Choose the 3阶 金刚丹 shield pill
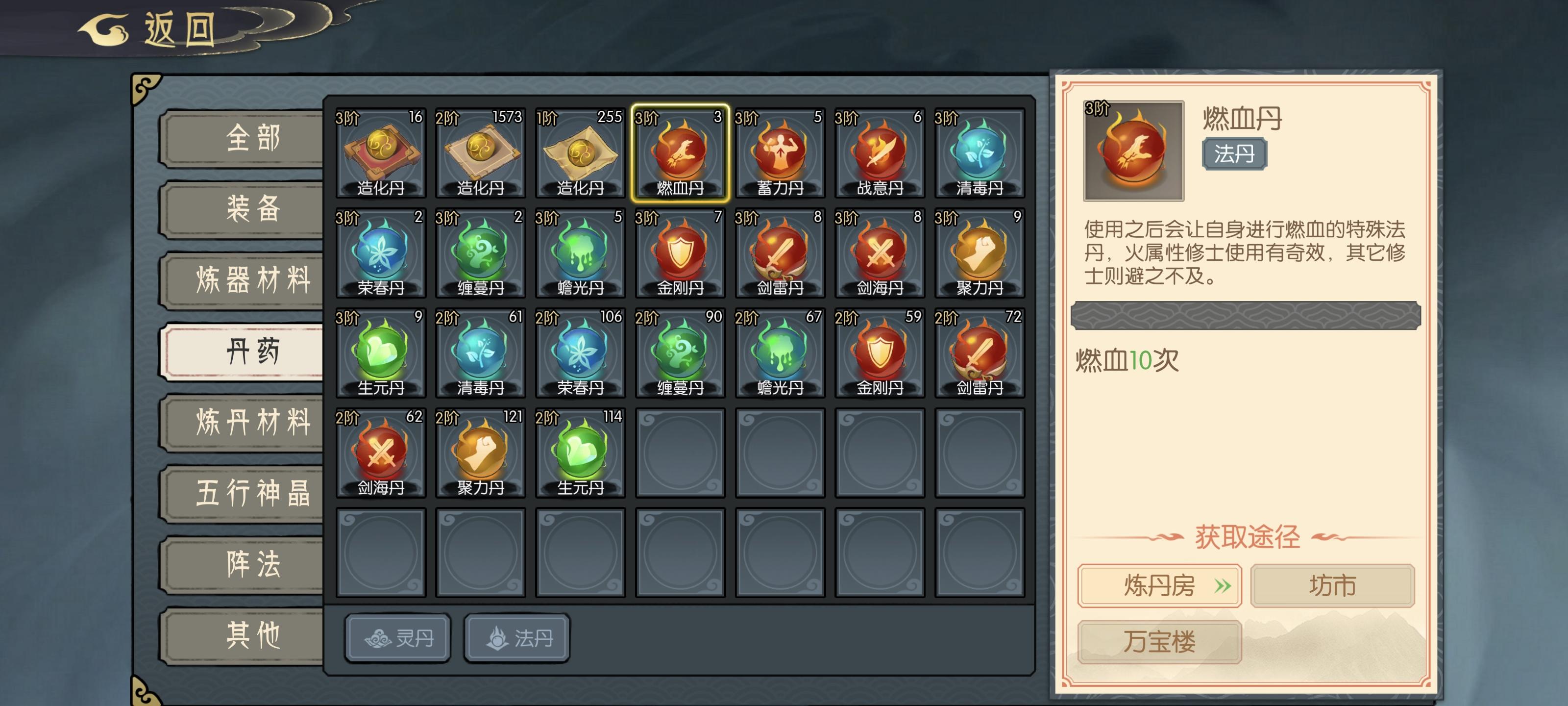Viewport: 1568px width, 706px height. tap(680, 253)
